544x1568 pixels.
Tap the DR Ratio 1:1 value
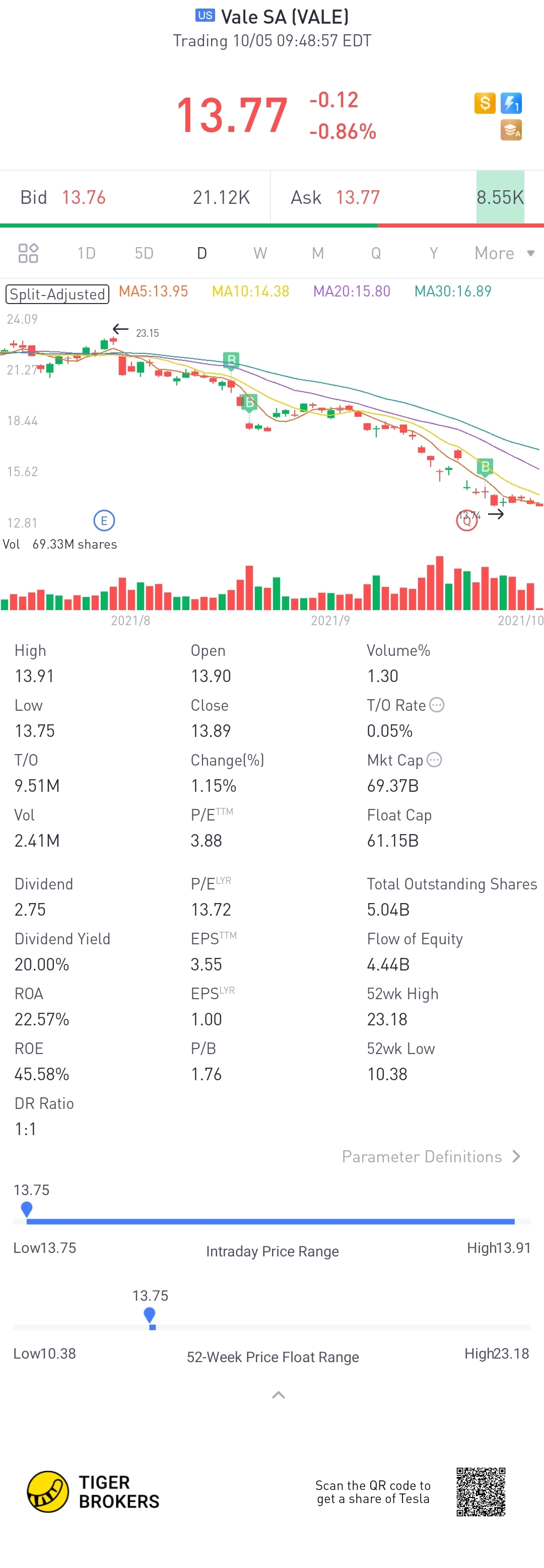26,1129
